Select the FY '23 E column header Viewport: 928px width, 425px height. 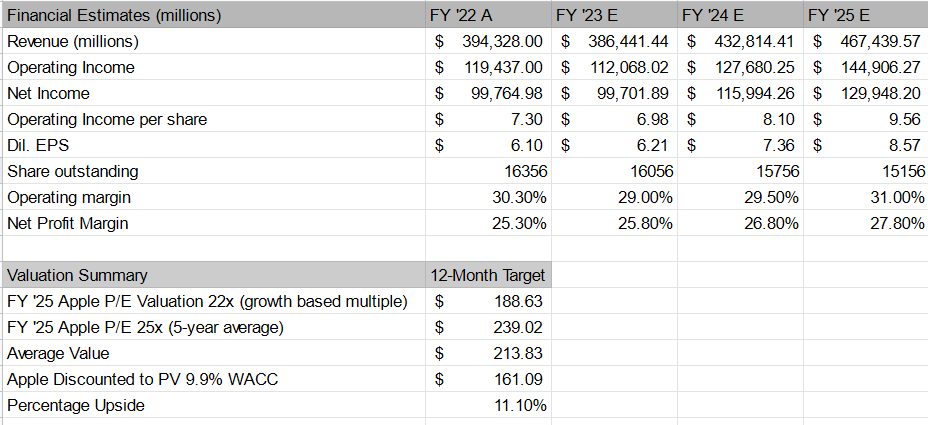pyautogui.click(x=614, y=15)
